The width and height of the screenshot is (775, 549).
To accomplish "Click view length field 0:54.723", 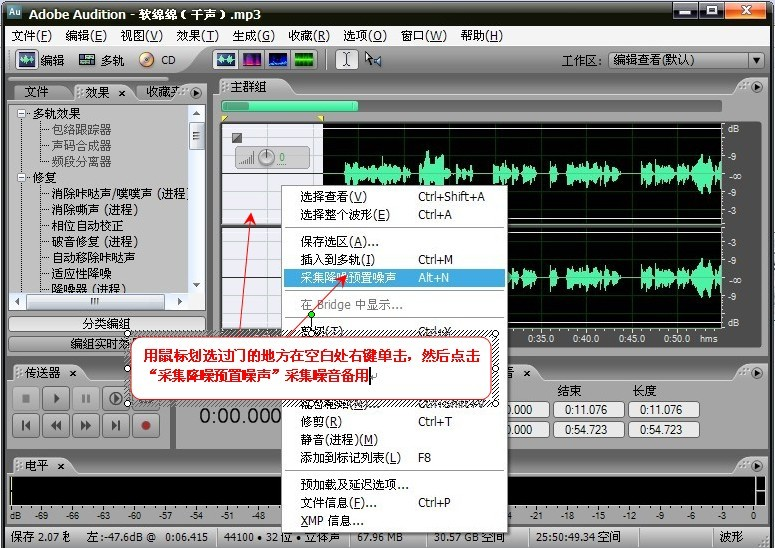I will pos(663,429).
